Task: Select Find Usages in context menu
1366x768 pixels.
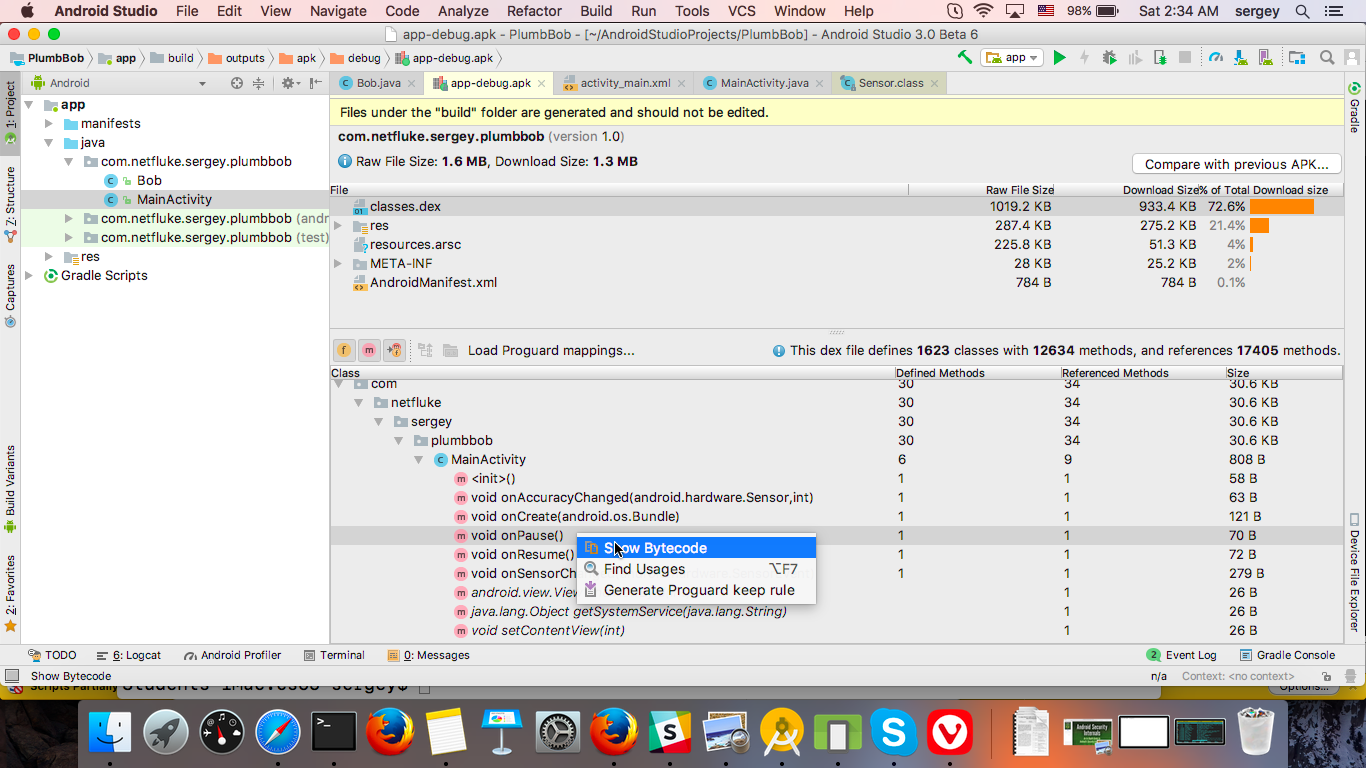Action: [x=696, y=569]
